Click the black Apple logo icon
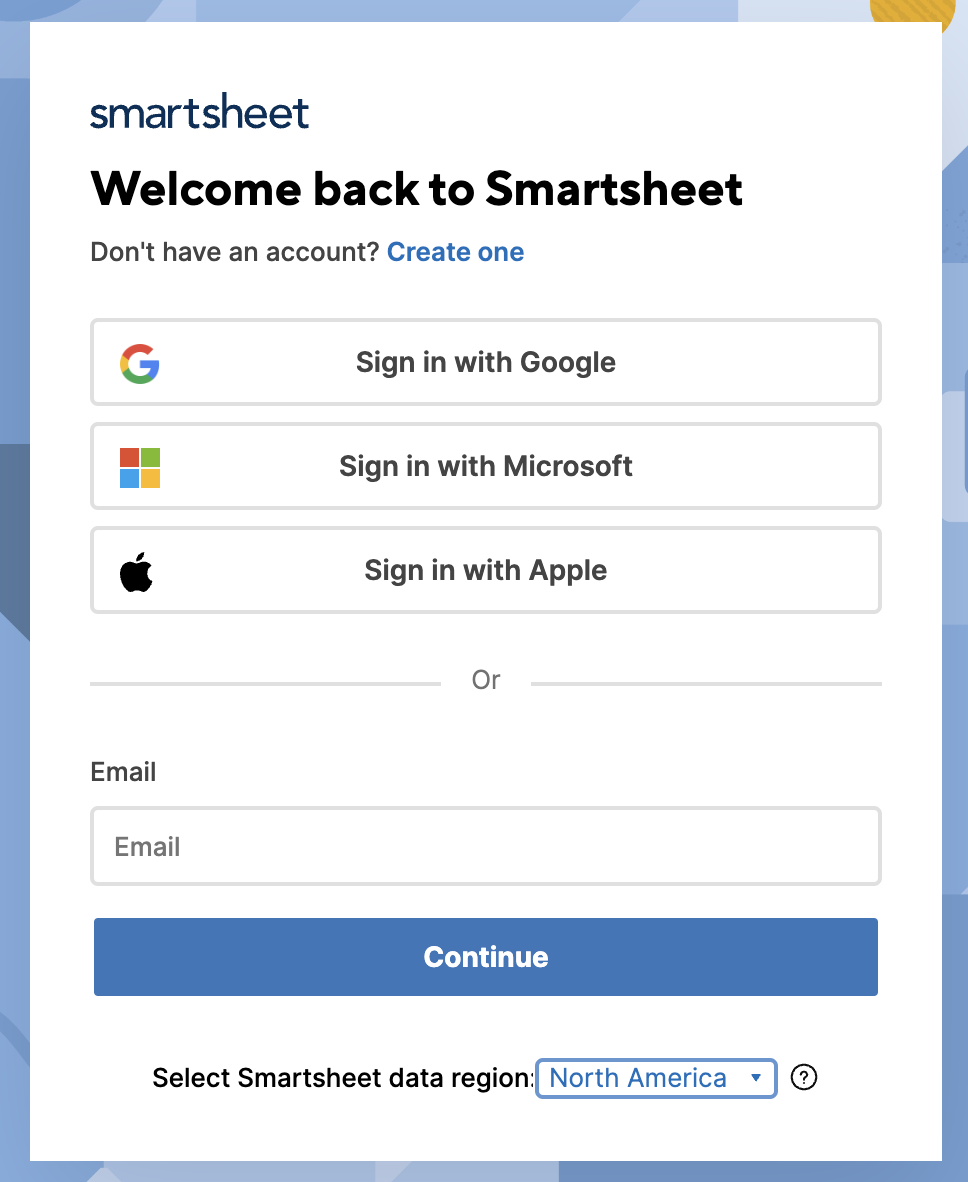The width and height of the screenshot is (968, 1182). pyautogui.click(x=136, y=571)
